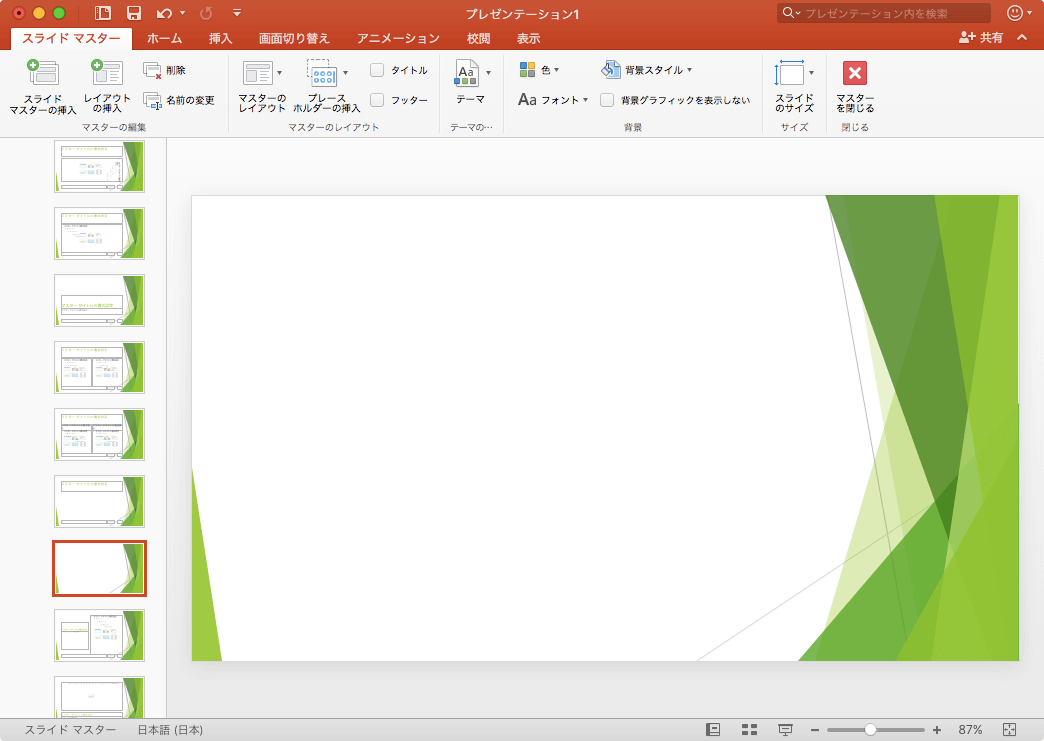
Task: Click the 87% zoom level
Action: 970,730
